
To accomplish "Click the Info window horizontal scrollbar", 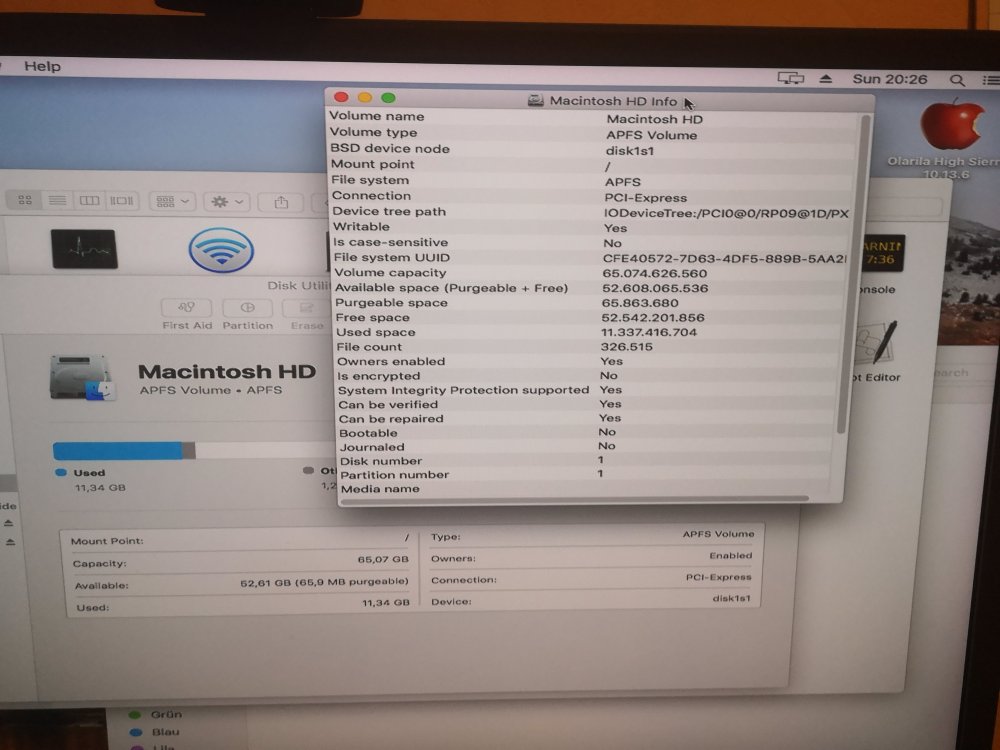I will [575, 499].
